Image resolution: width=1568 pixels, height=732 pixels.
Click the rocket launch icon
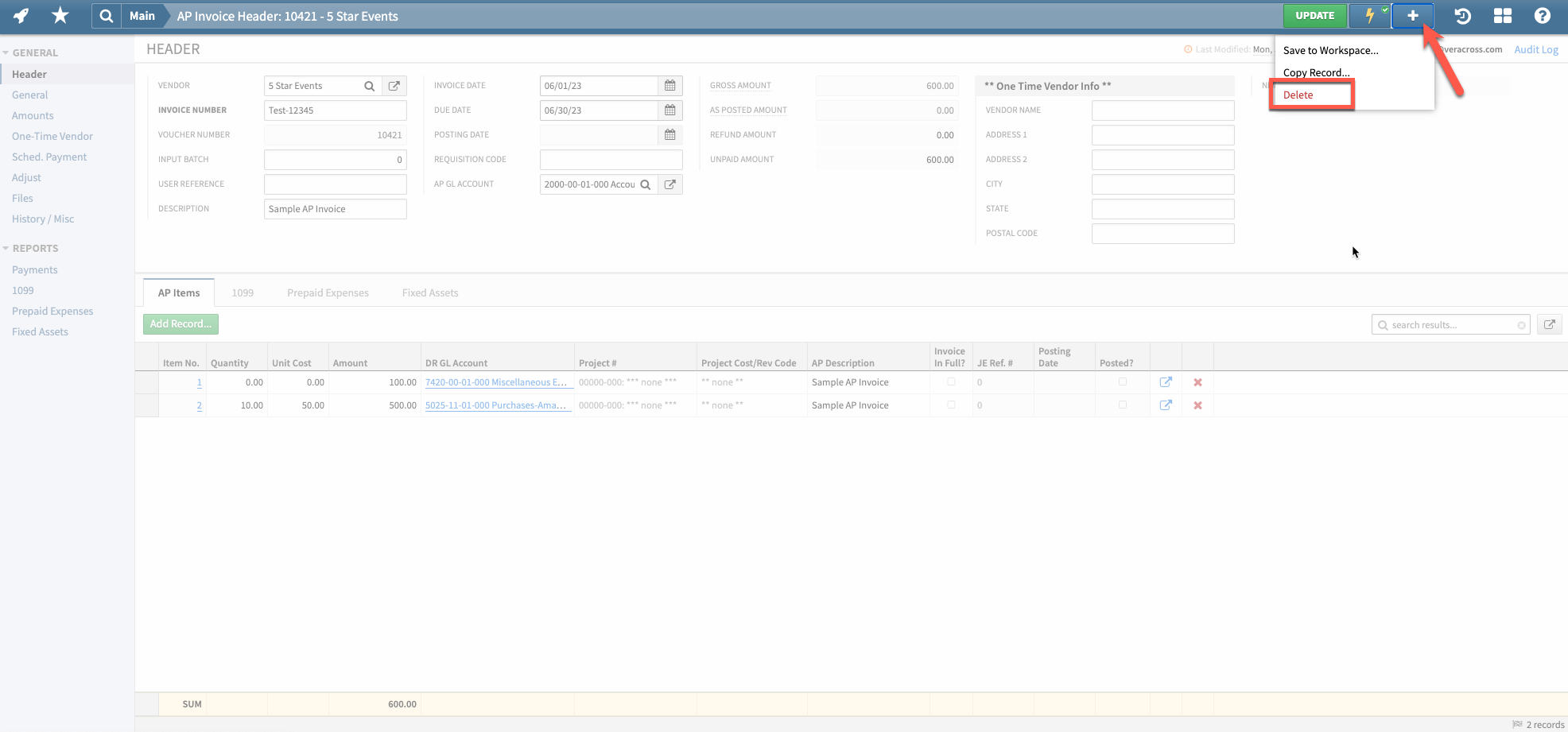21,16
